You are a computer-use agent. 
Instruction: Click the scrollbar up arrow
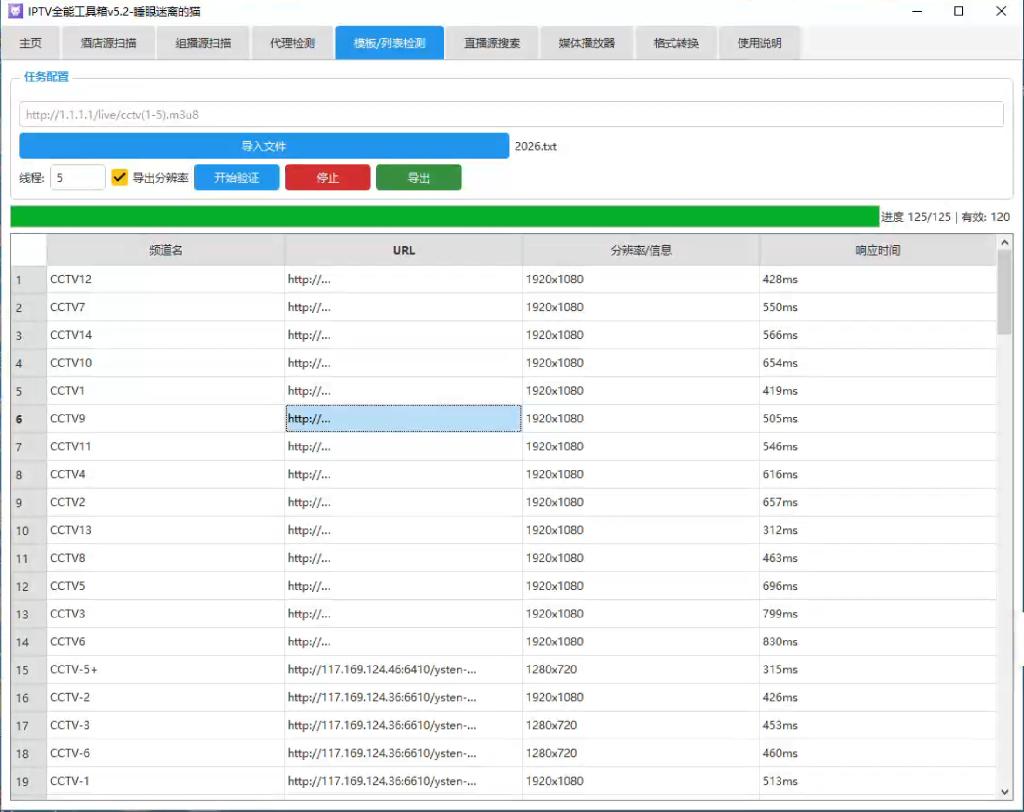(1005, 240)
